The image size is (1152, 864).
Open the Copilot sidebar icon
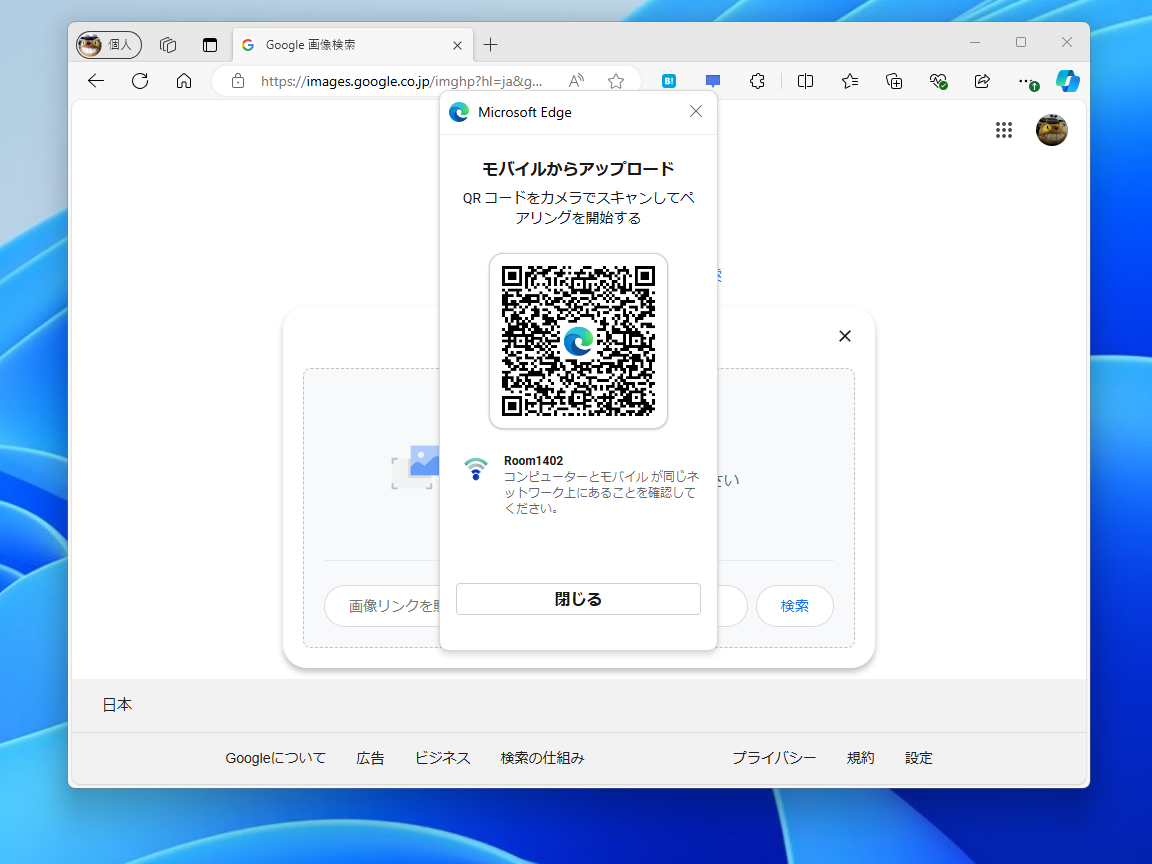(x=1068, y=81)
